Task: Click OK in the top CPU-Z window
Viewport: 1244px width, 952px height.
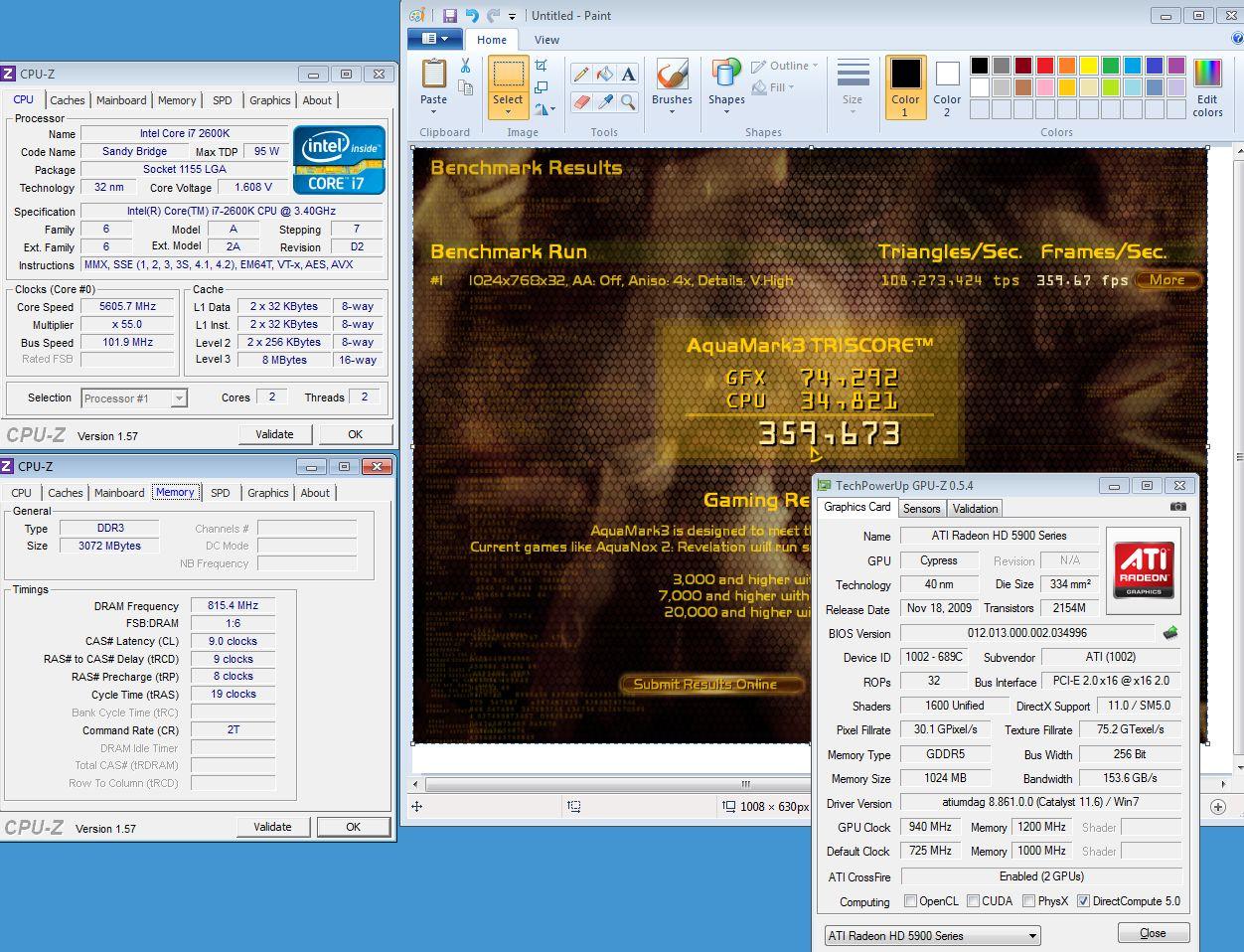Action: coord(355,434)
